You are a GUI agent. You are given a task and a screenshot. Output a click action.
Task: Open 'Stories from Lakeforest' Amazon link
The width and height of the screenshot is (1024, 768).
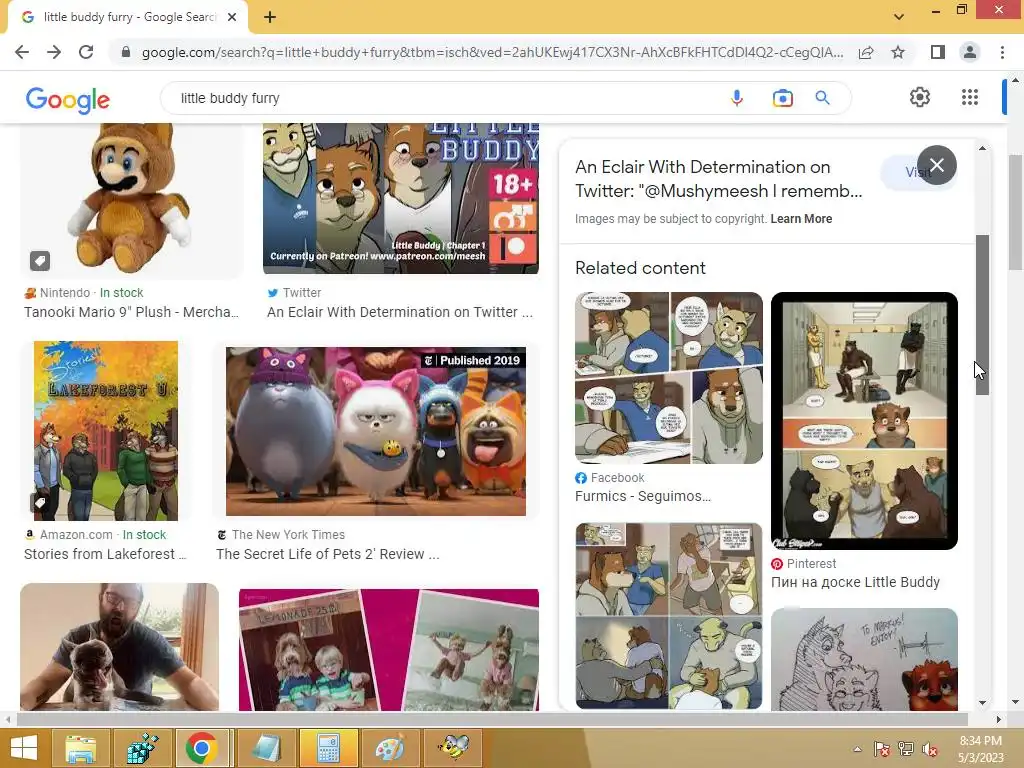click(105, 554)
